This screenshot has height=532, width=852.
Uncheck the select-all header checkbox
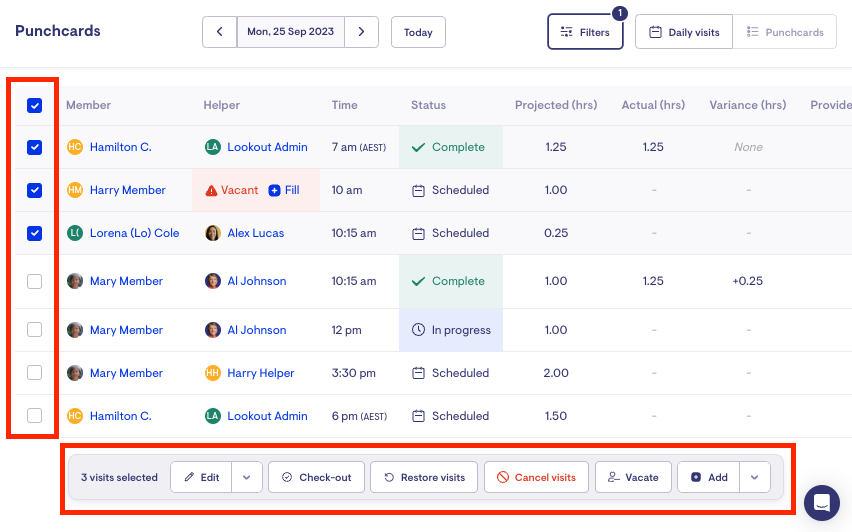click(x=35, y=105)
